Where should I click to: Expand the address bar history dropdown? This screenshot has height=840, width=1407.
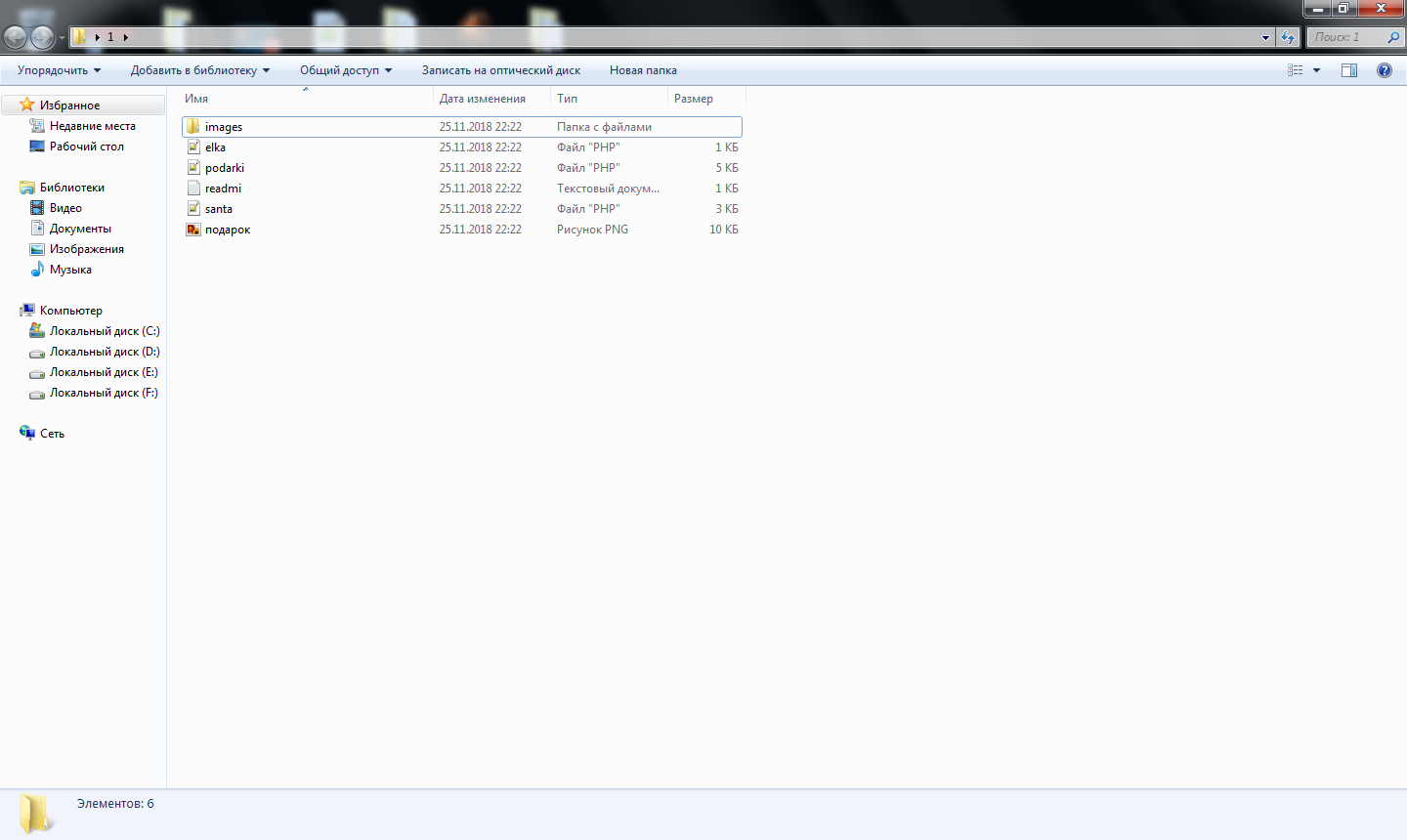(1265, 38)
